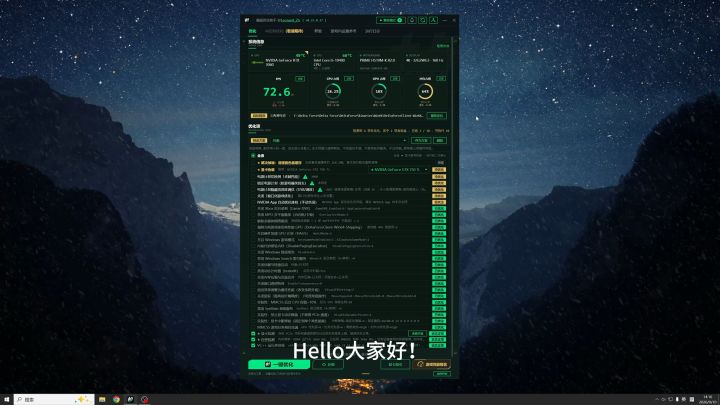Toggle the first of three bottom checkboxes
Image resolution: width=720 pixels, height=405 pixels.
tap(253, 333)
